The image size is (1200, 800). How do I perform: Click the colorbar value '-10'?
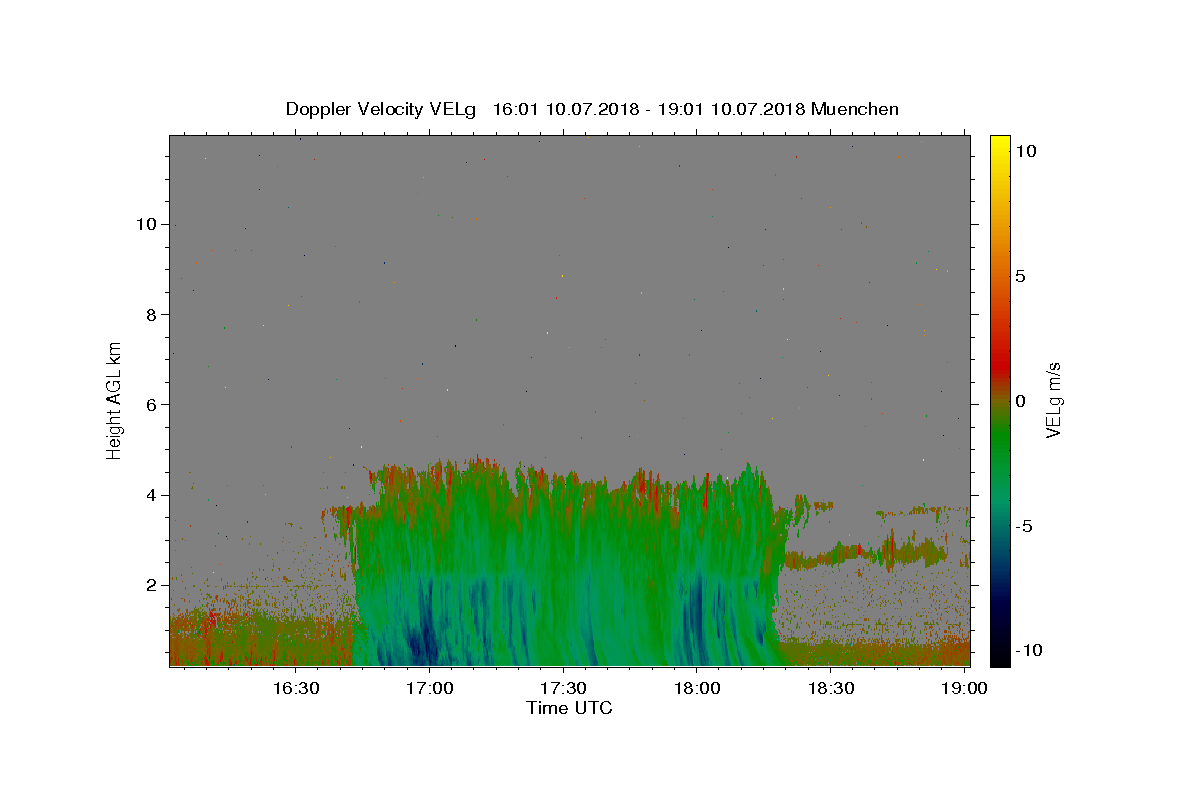coord(1028,650)
